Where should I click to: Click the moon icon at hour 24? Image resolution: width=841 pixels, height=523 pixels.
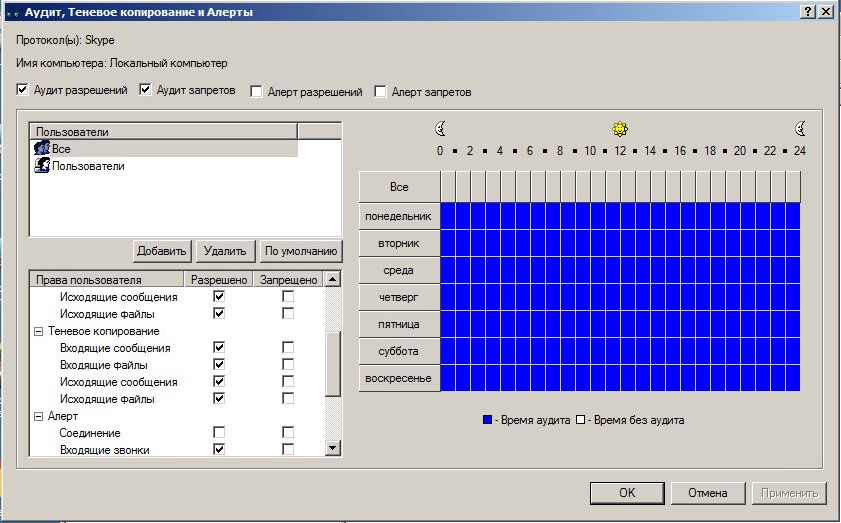pos(800,129)
